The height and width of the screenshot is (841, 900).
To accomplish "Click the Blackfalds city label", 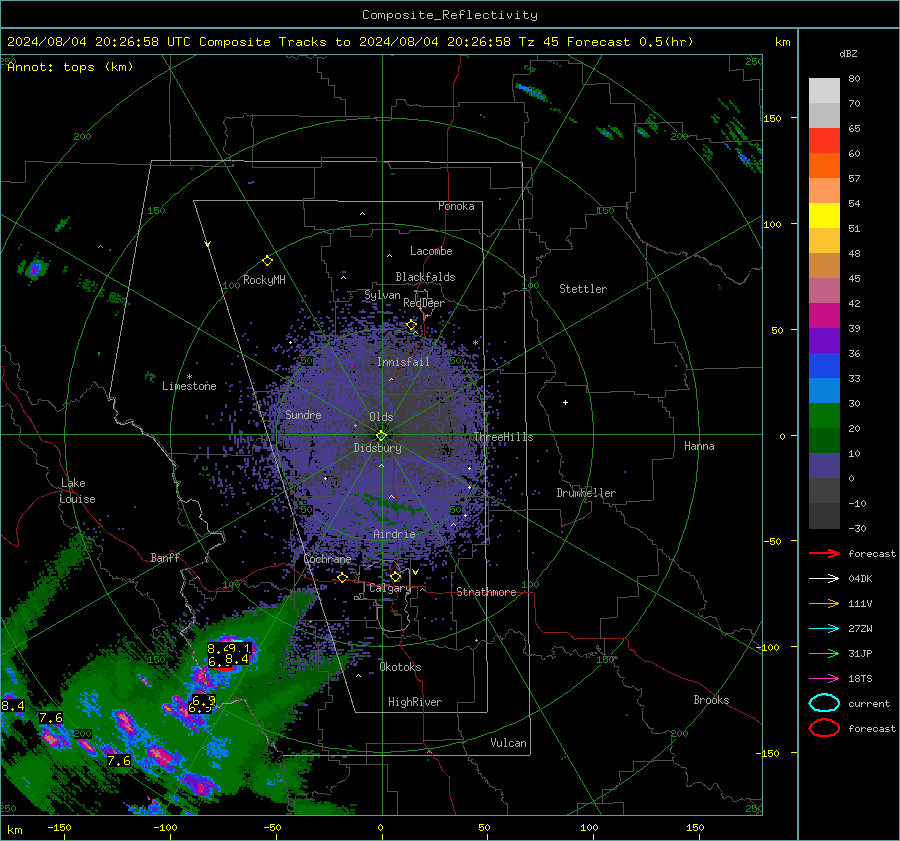I will point(425,277).
